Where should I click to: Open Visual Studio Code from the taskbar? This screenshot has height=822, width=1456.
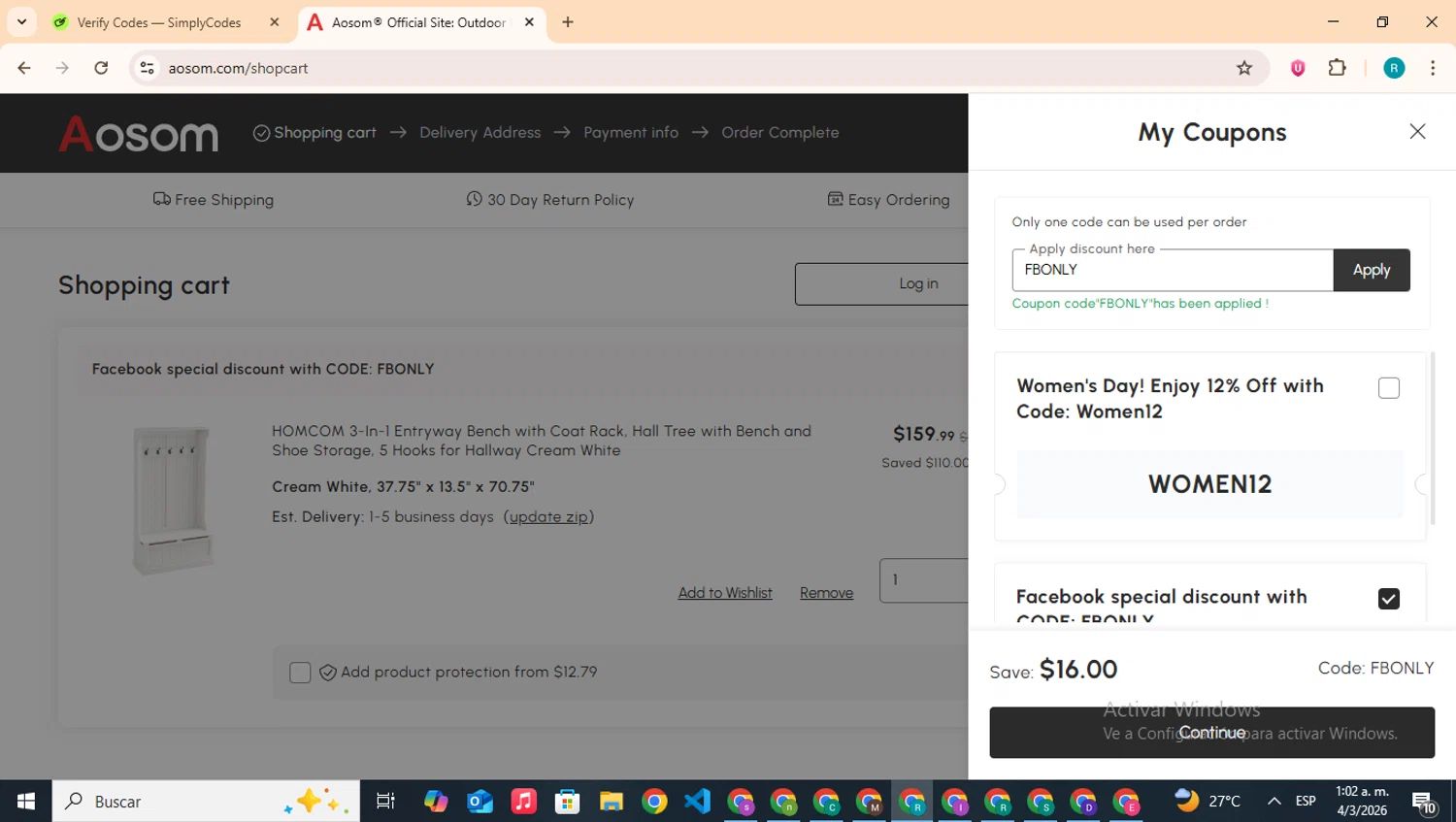(698, 802)
